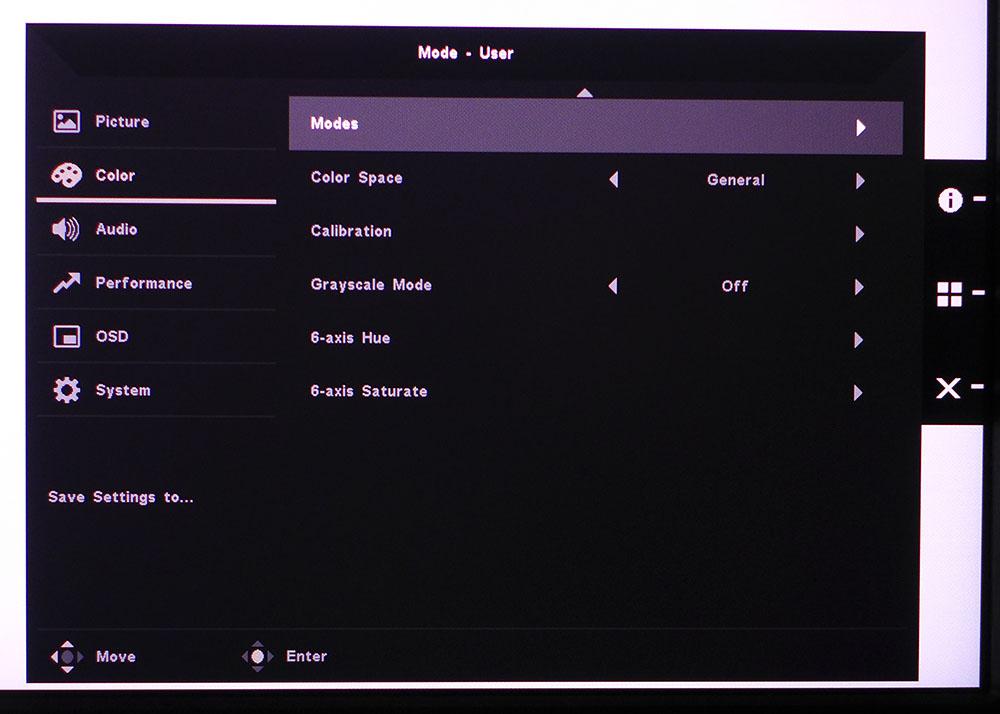
Task: Expand the Calibration submenu arrow
Action: click(860, 234)
